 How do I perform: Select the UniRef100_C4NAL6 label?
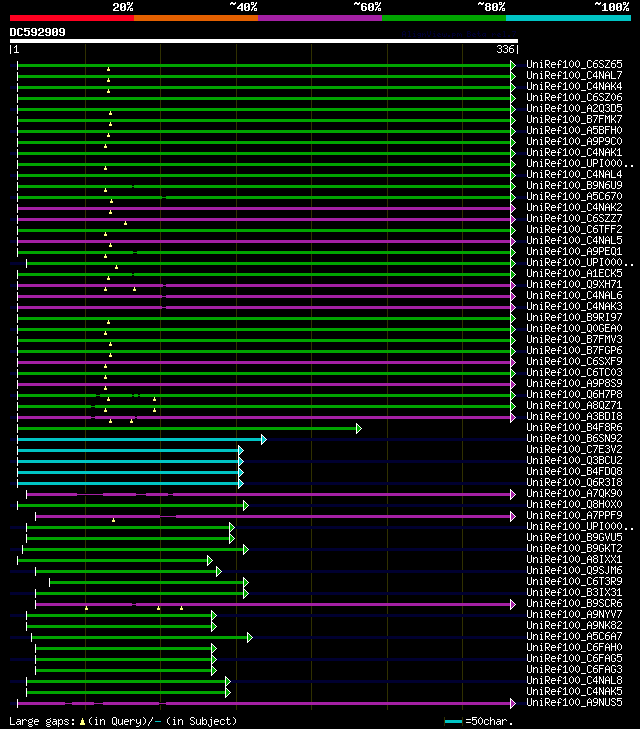click(574, 295)
